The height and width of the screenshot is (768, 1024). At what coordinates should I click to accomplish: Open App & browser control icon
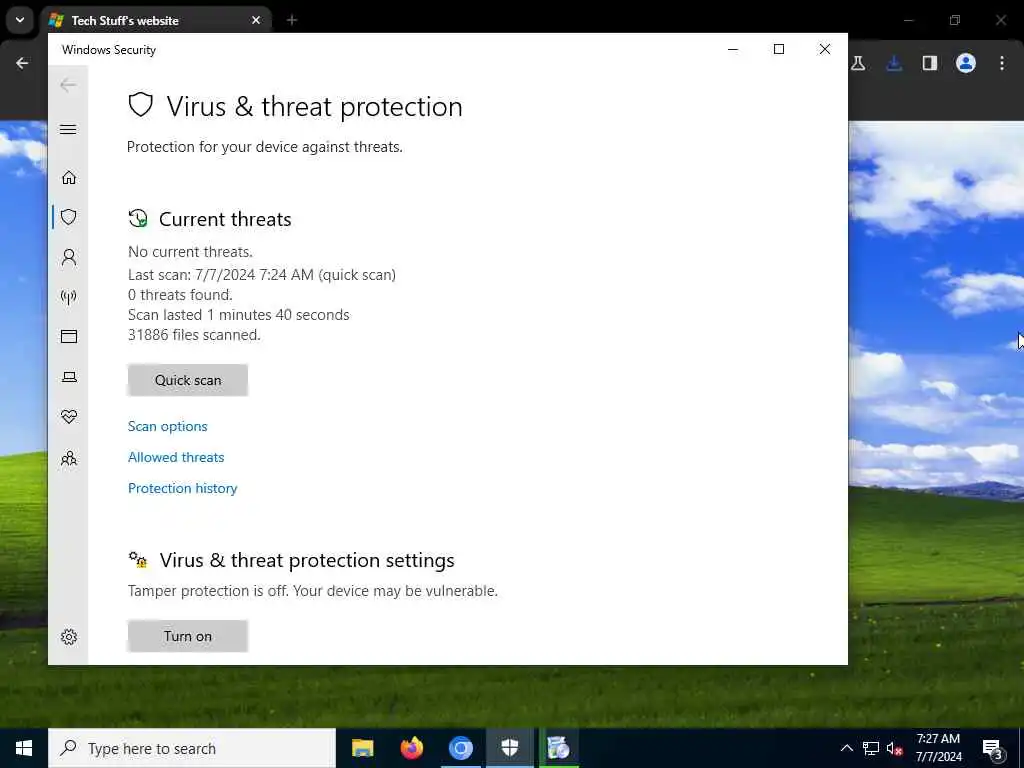(x=69, y=336)
